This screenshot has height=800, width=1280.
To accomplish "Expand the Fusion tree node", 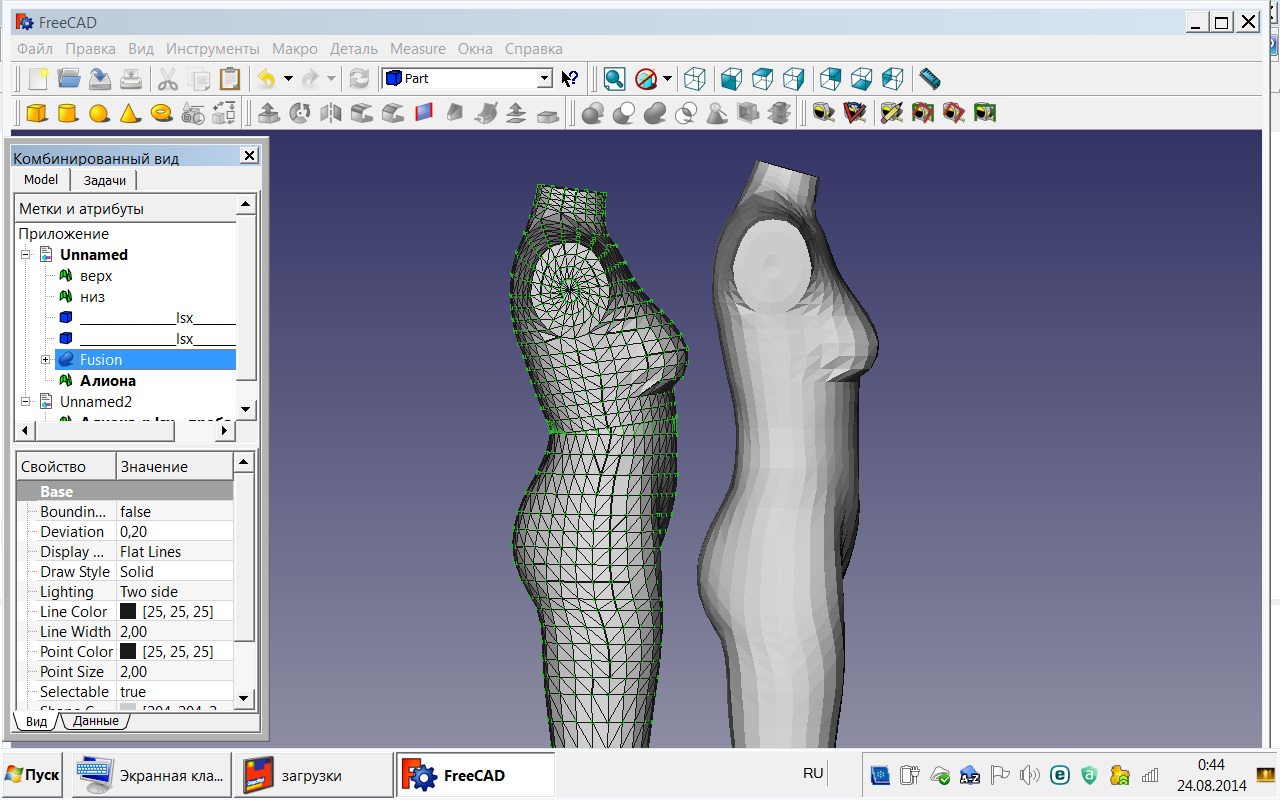I will point(46,360).
